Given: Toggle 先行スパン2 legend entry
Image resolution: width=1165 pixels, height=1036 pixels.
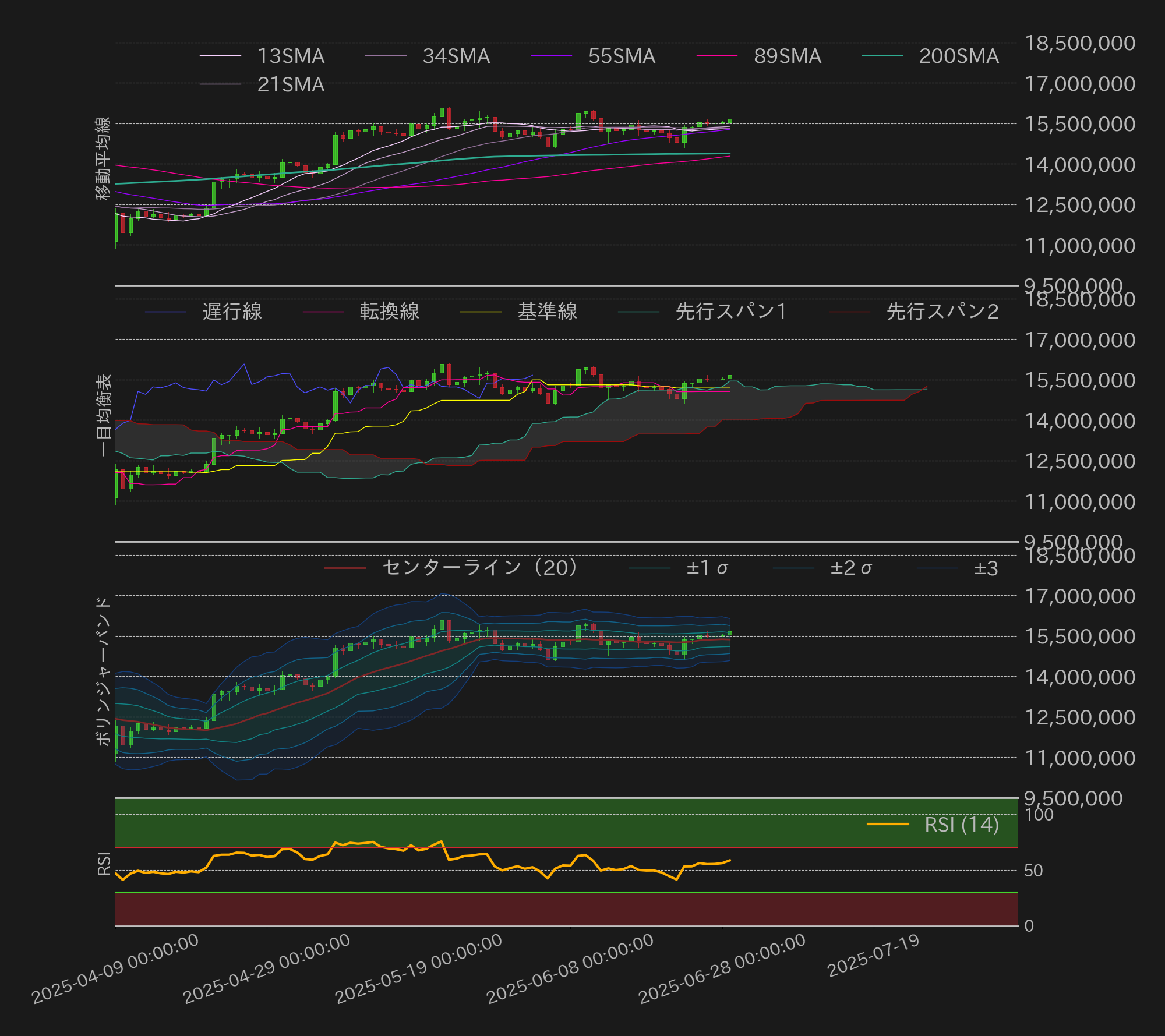Looking at the screenshot, I should coord(942,312).
